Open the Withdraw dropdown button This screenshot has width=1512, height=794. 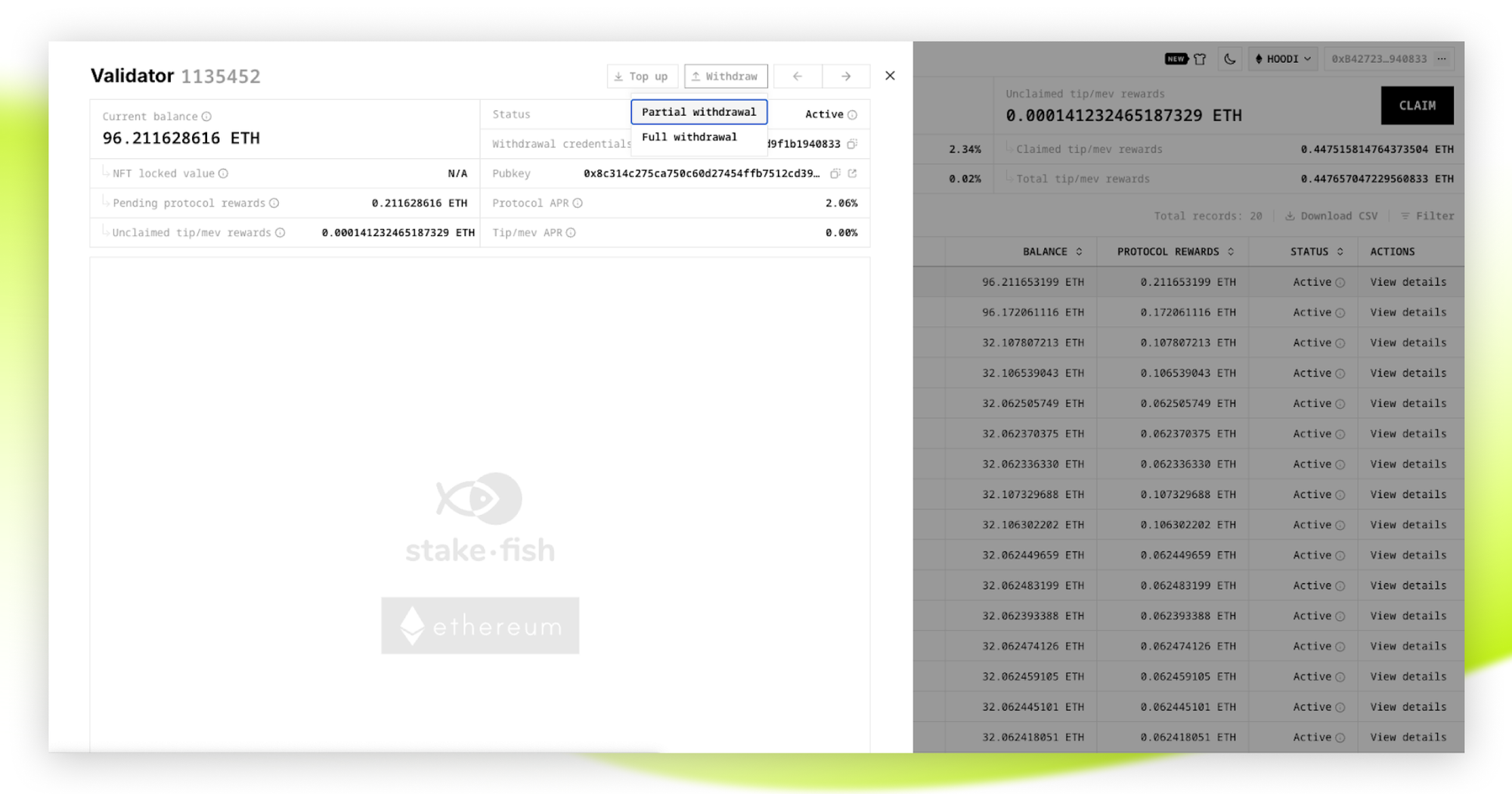click(x=726, y=76)
